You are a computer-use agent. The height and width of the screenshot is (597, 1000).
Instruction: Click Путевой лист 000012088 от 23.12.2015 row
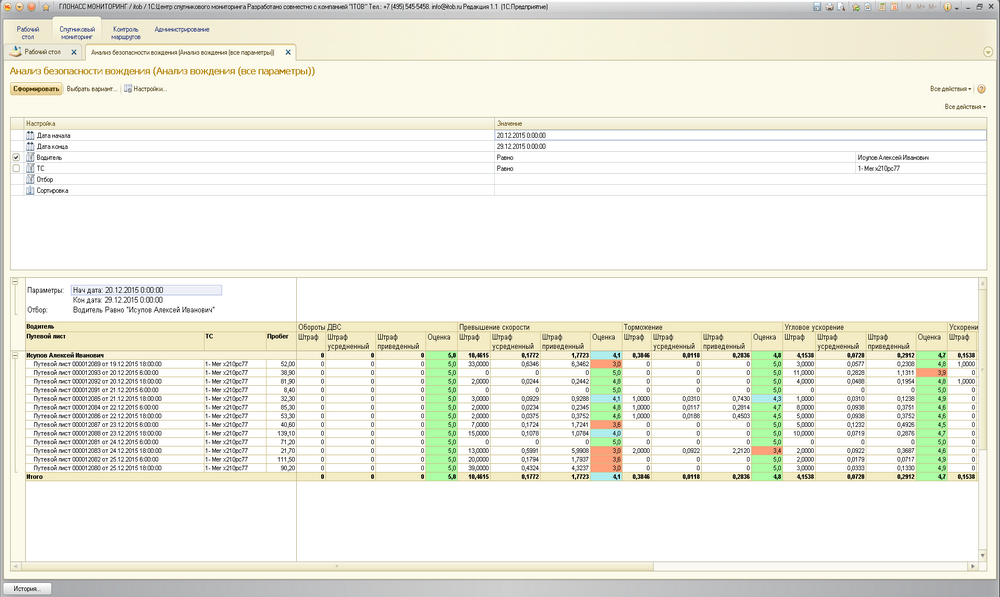(x=98, y=433)
